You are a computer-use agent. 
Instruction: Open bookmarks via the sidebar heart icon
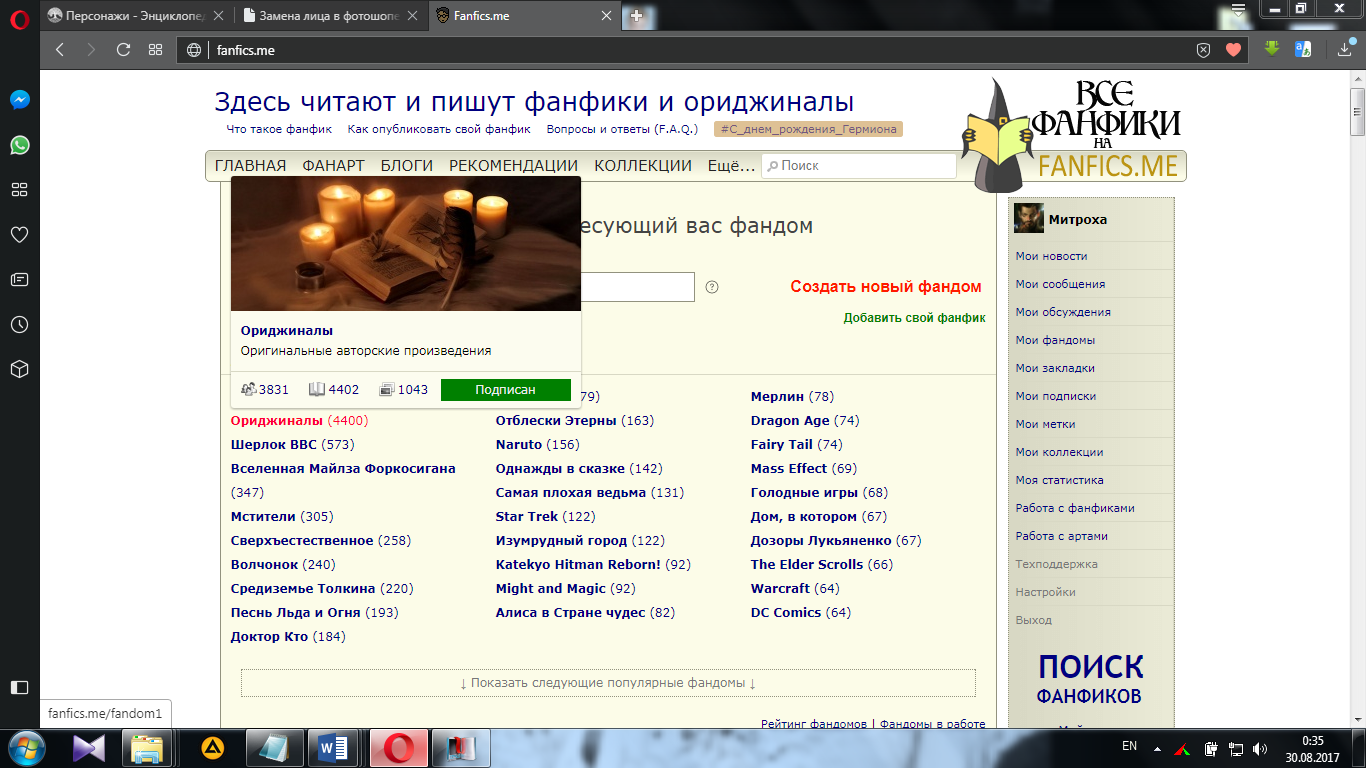coord(19,235)
